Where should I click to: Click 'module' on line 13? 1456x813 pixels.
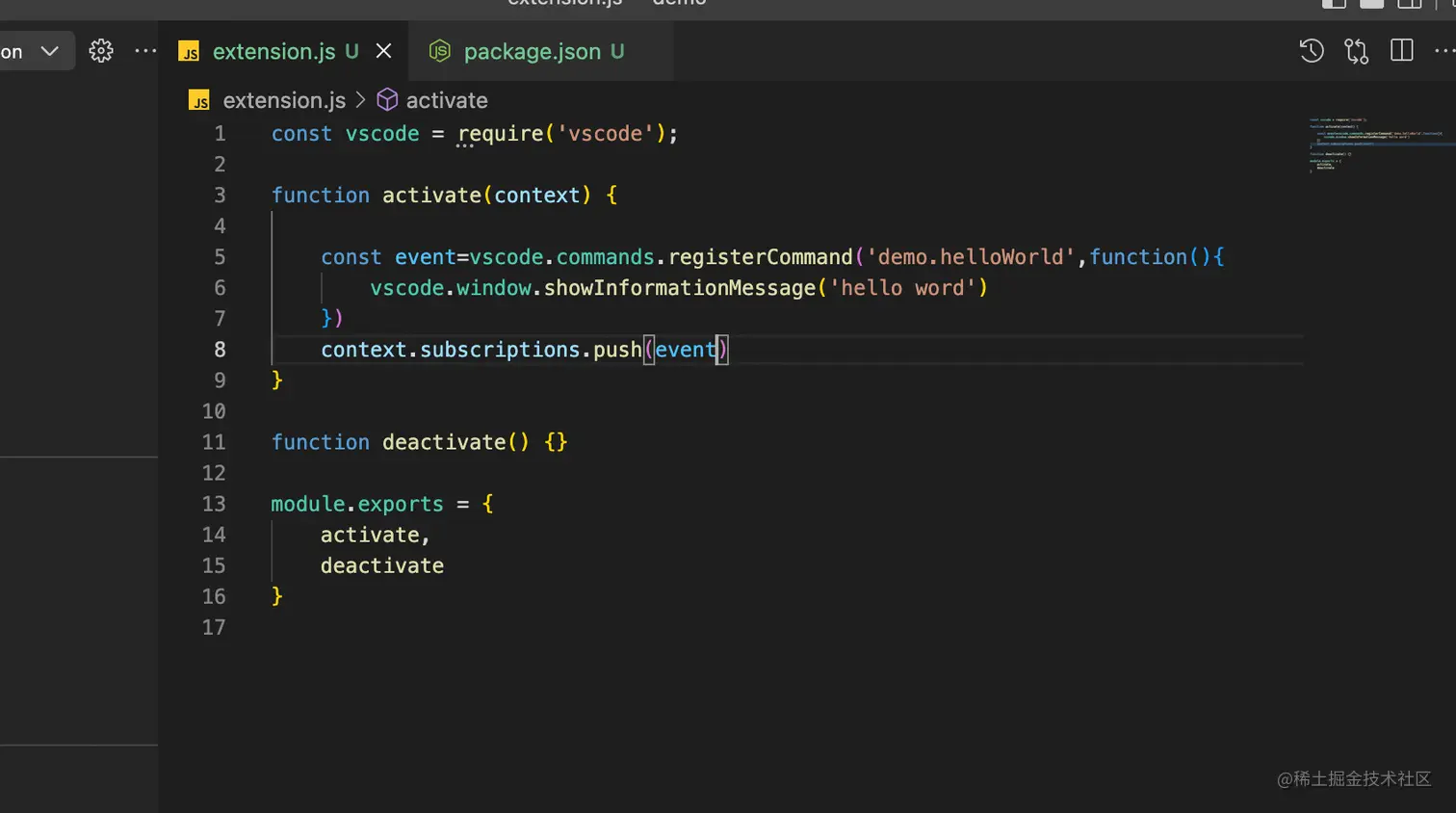pyautogui.click(x=308, y=504)
